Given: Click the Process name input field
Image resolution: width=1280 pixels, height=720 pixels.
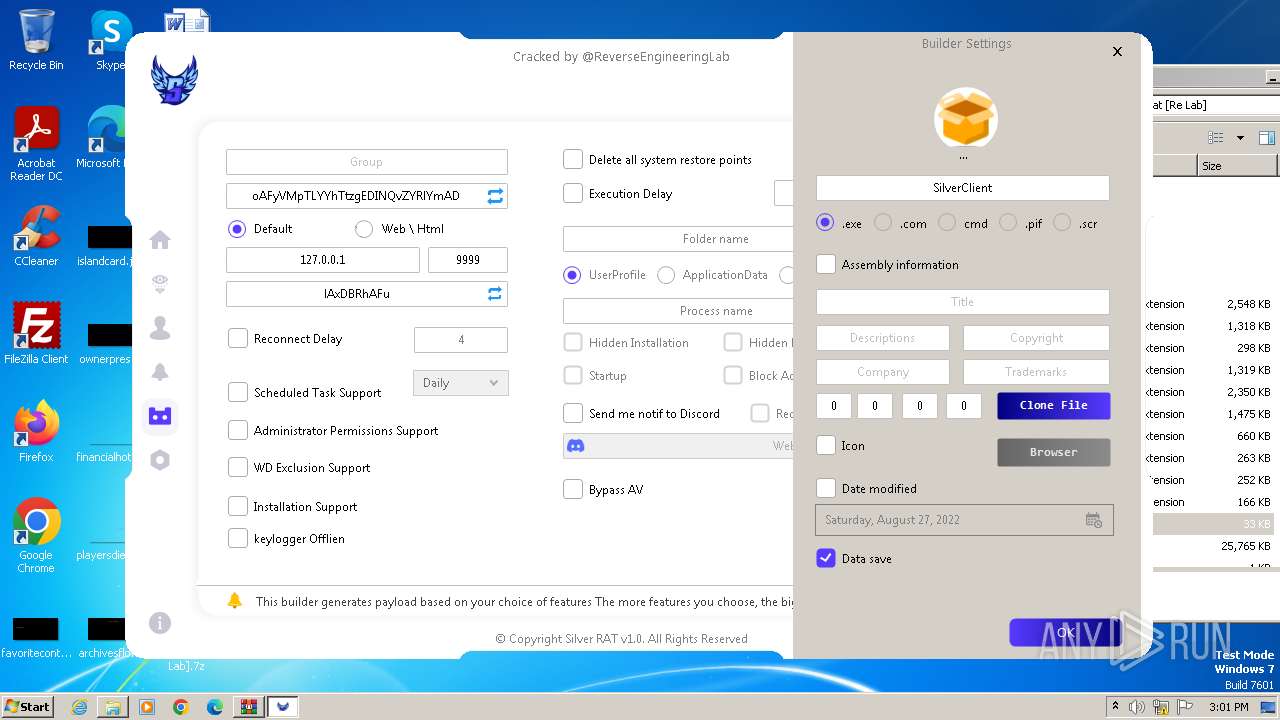Looking at the screenshot, I should click(x=678, y=311).
